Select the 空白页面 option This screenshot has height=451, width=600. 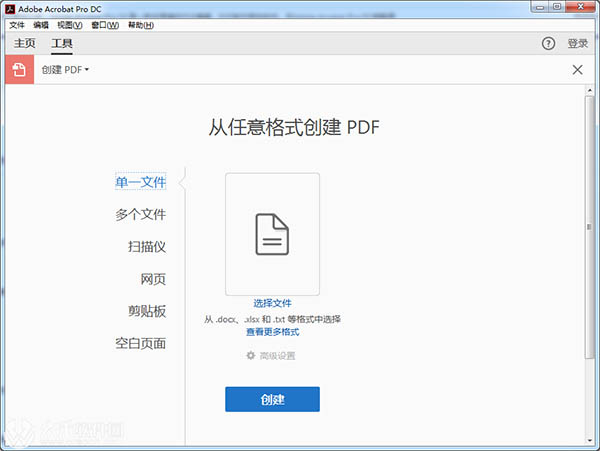(141, 343)
